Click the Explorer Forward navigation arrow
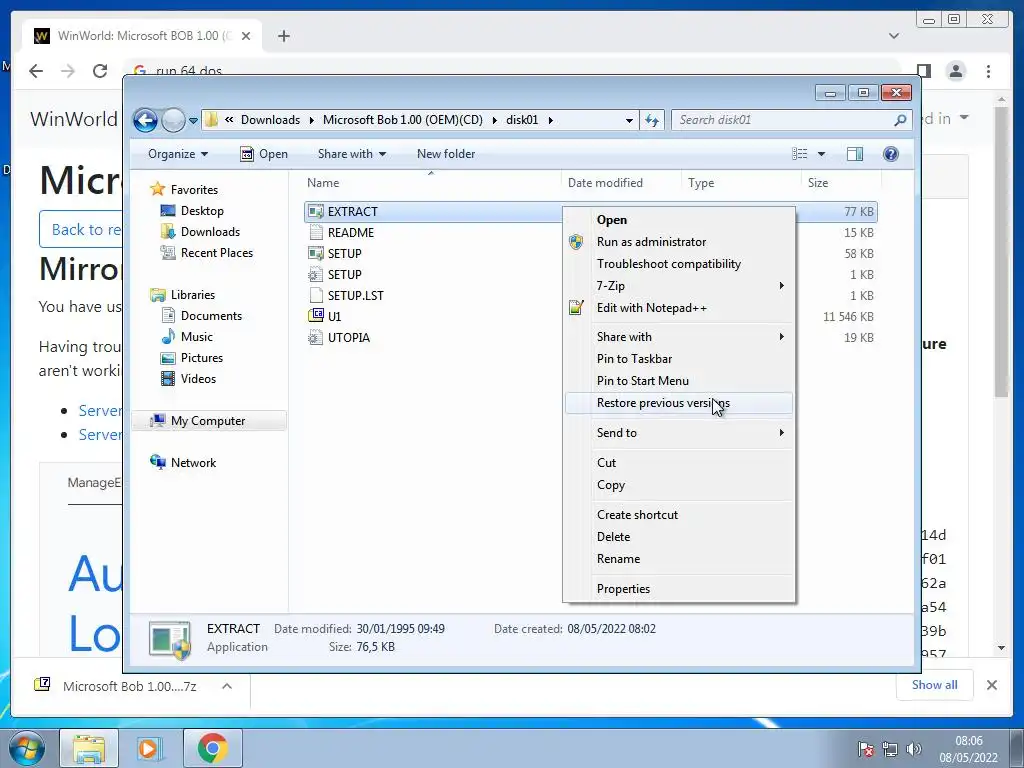Image resolution: width=1024 pixels, height=768 pixels. (173, 120)
